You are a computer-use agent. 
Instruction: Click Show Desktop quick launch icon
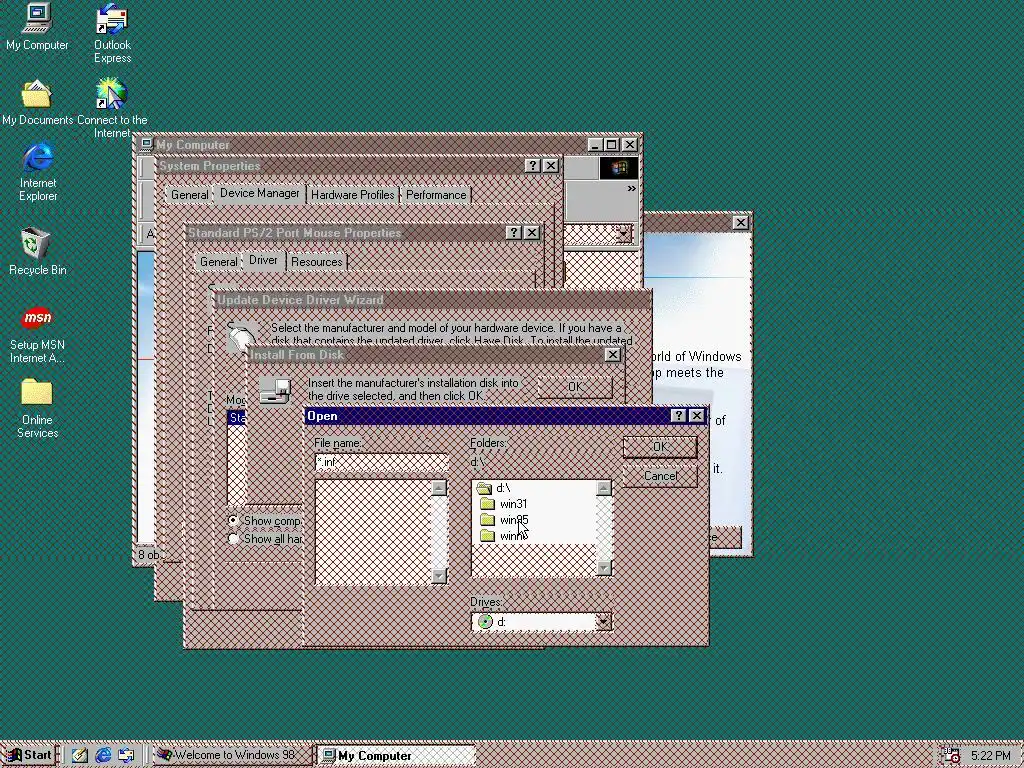click(x=80, y=756)
